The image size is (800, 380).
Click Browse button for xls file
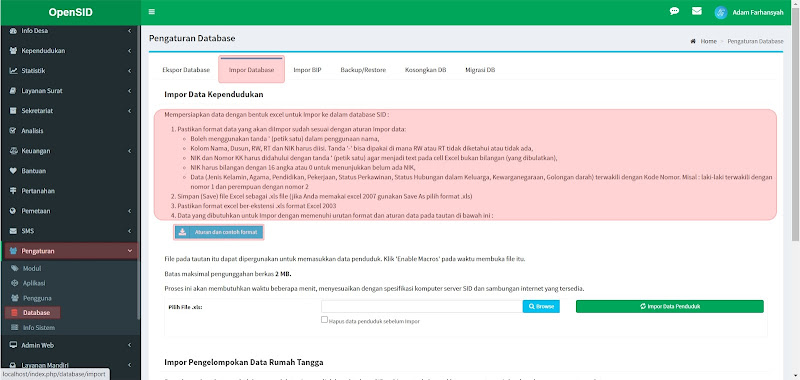pos(541,306)
